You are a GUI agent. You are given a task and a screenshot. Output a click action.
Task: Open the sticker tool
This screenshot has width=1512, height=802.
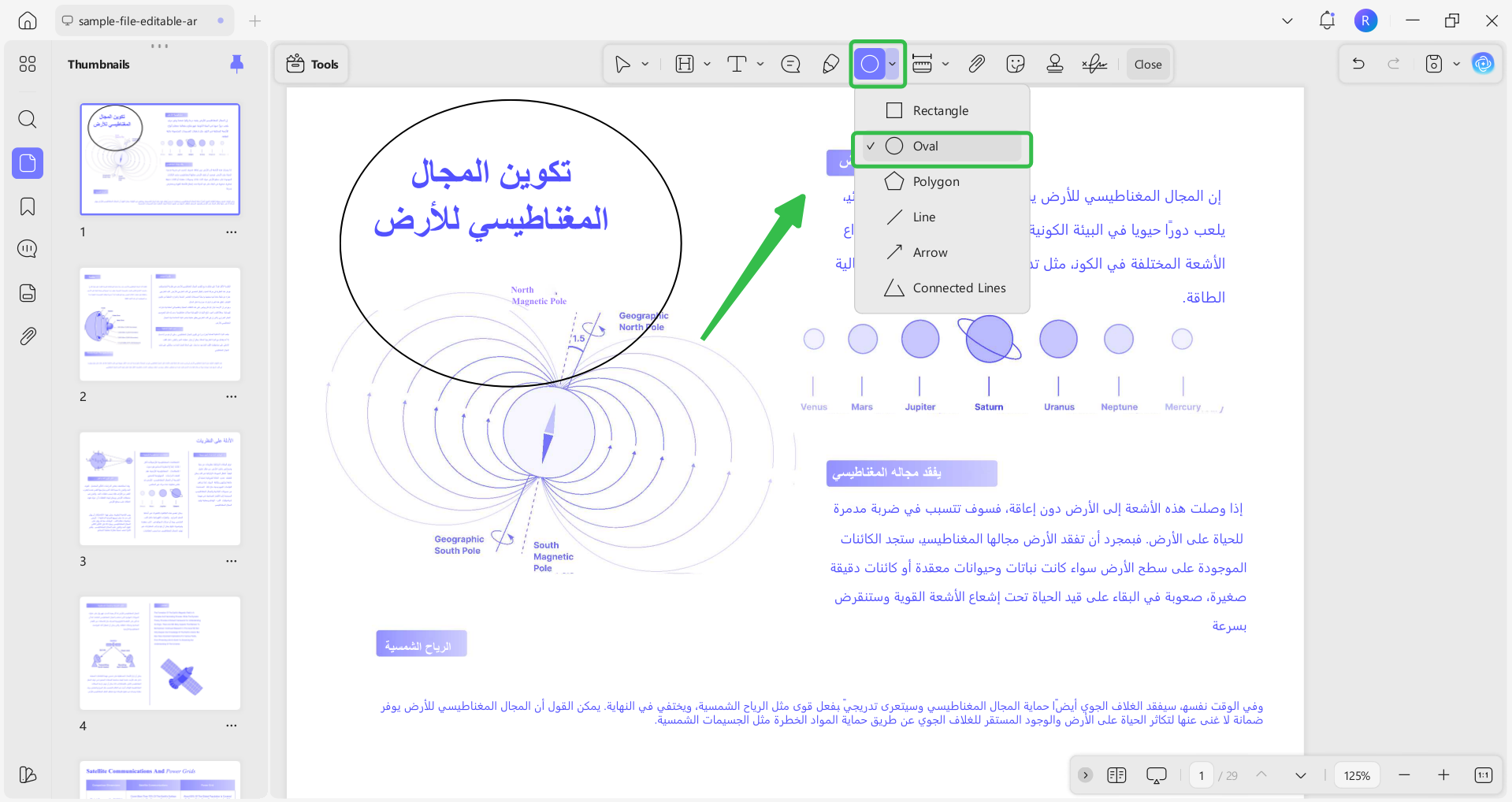click(1016, 65)
